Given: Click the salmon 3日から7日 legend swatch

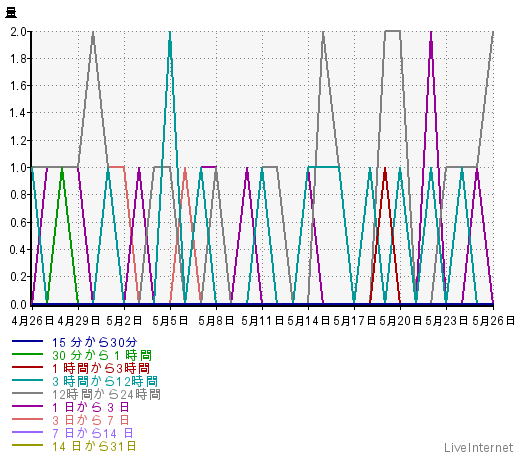Looking at the screenshot, I should click(27, 419).
